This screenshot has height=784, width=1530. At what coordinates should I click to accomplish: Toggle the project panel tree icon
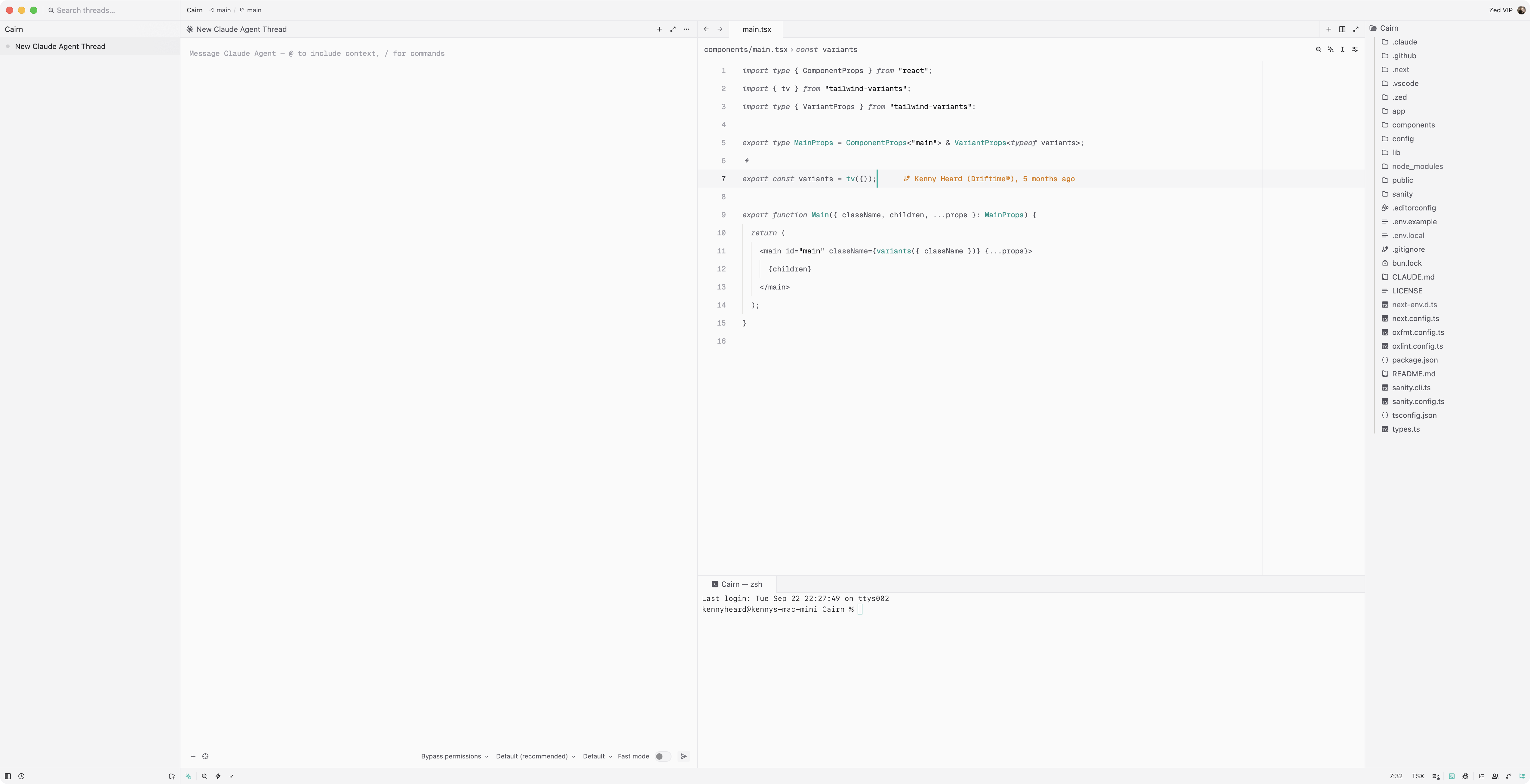click(x=1522, y=776)
